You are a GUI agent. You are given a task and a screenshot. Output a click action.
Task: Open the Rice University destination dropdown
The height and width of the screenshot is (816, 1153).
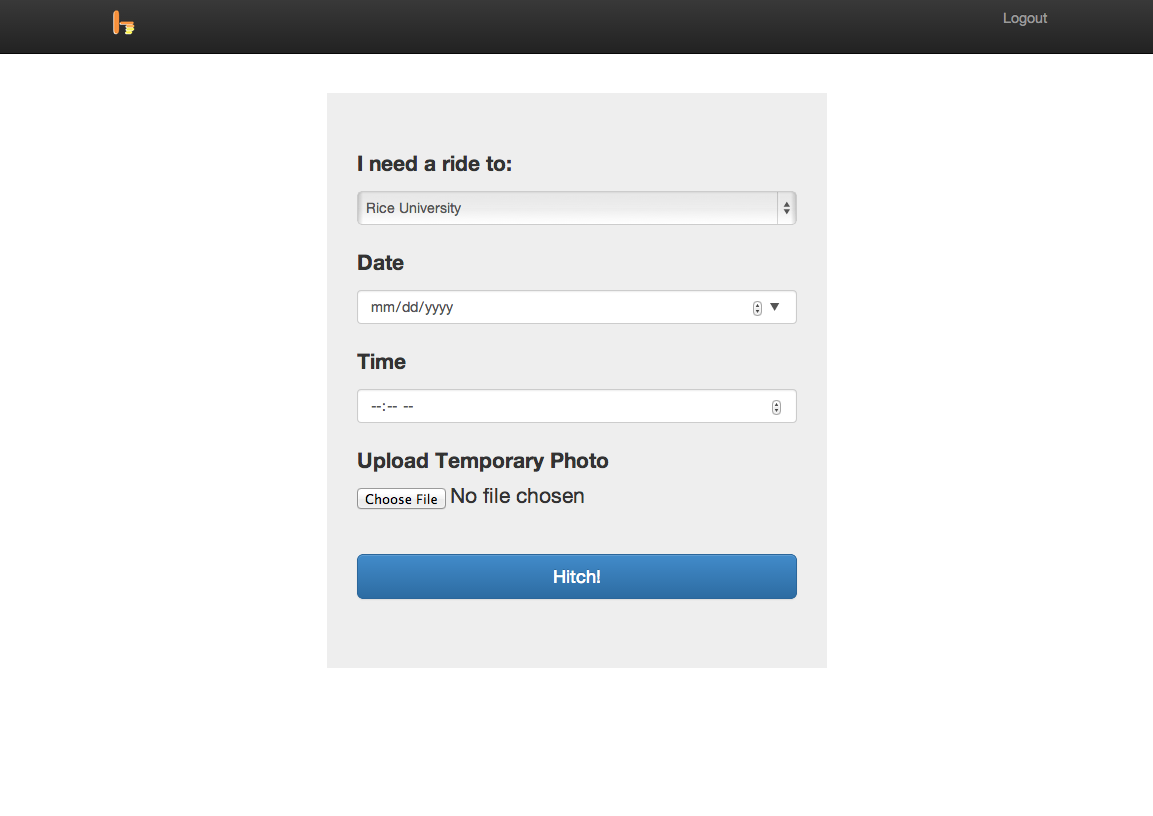[567, 208]
